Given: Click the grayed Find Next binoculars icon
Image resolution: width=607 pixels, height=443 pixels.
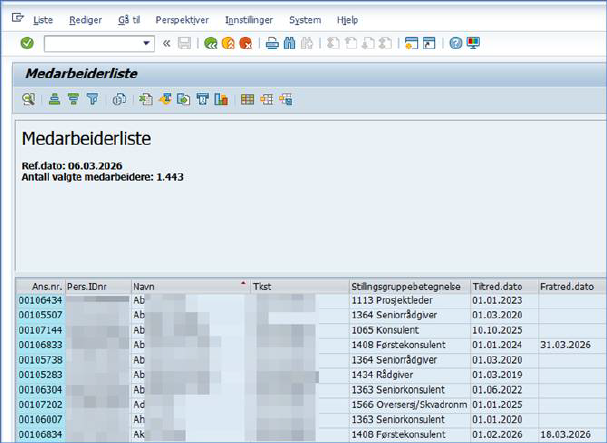Looking at the screenshot, I should (307, 43).
